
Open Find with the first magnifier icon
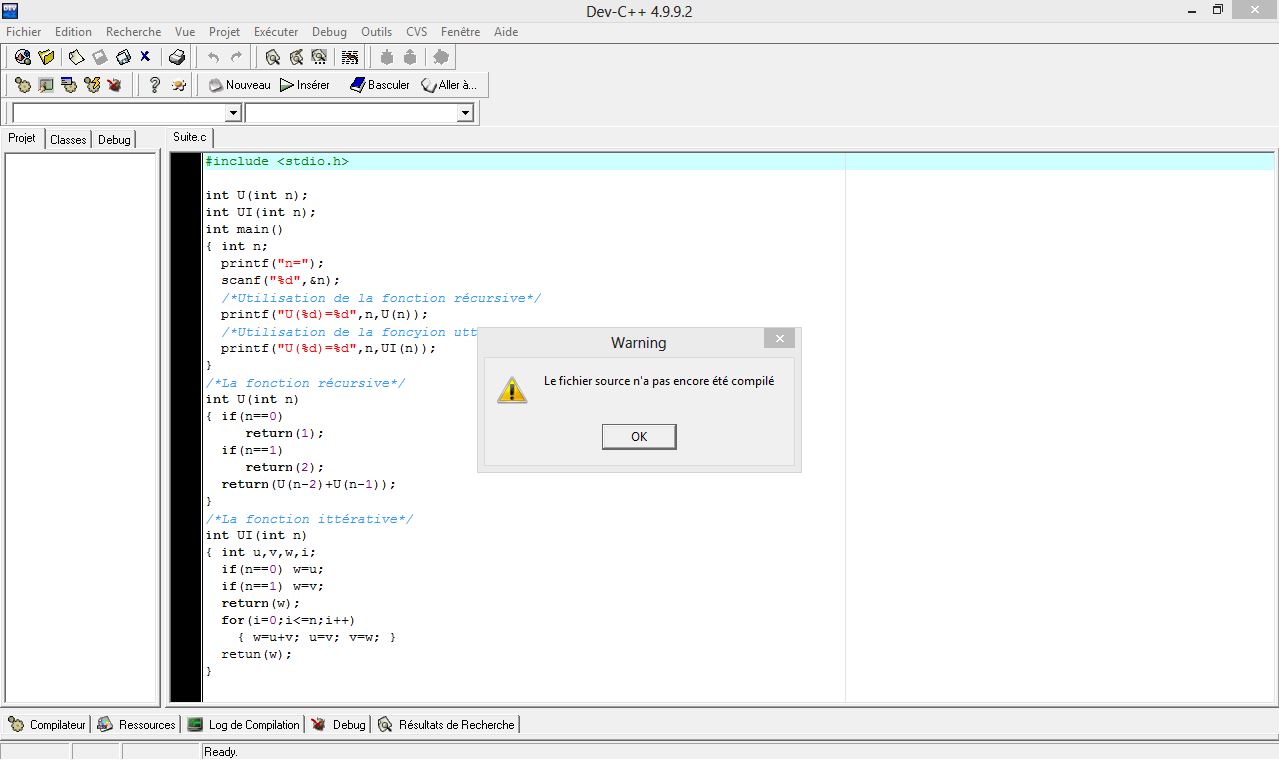[x=272, y=57]
